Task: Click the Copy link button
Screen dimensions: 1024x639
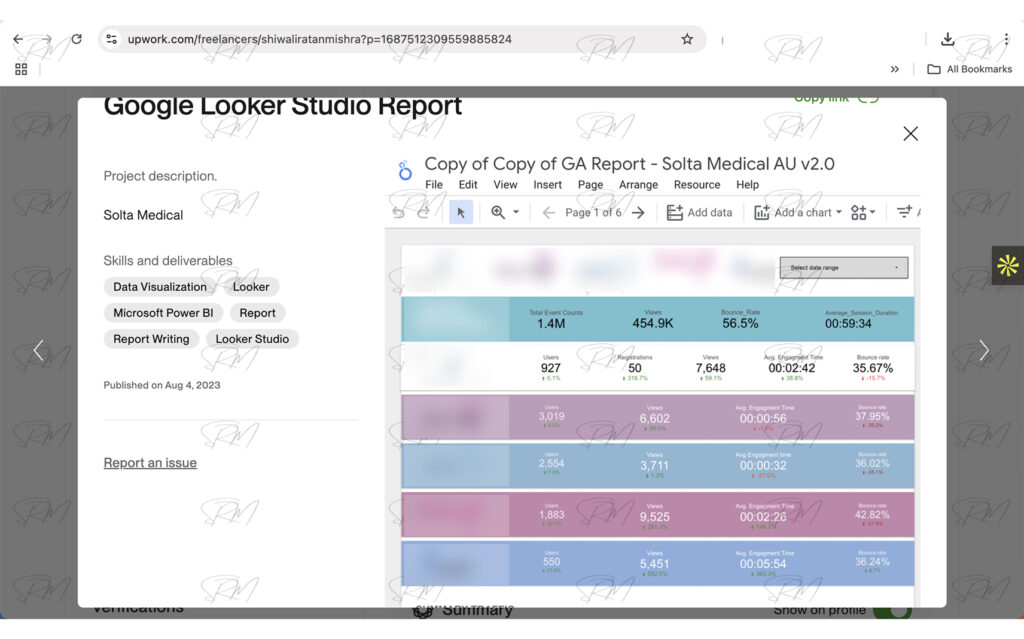Action: pos(836,99)
